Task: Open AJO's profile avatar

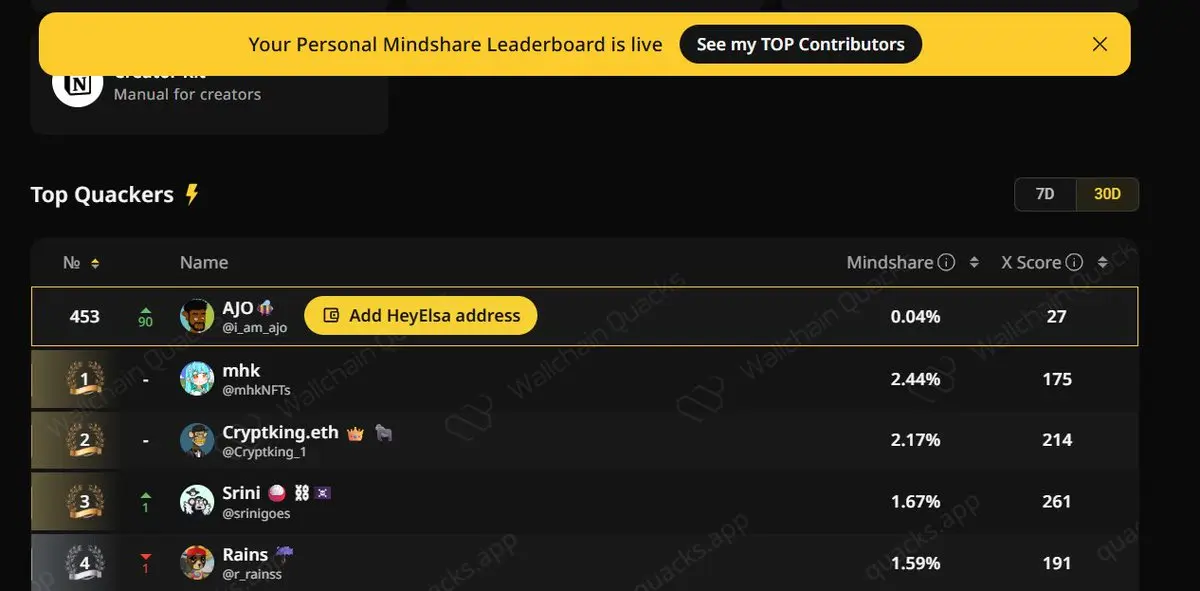Action: pyautogui.click(x=197, y=316)
